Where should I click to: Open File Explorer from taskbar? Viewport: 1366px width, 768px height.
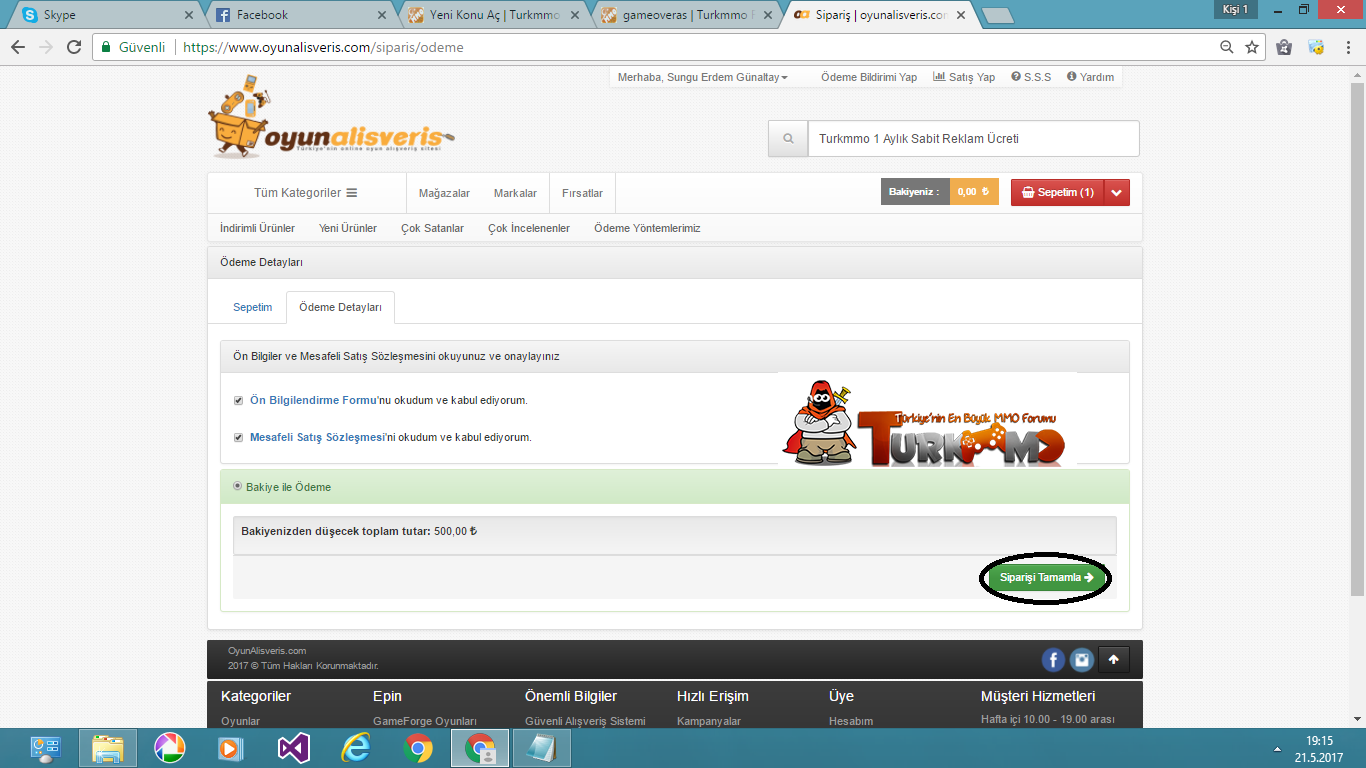(x=108, y=748)
